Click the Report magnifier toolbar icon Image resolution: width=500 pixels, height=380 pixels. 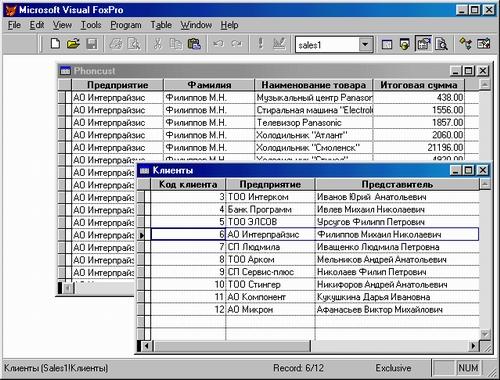pos(441,44)
